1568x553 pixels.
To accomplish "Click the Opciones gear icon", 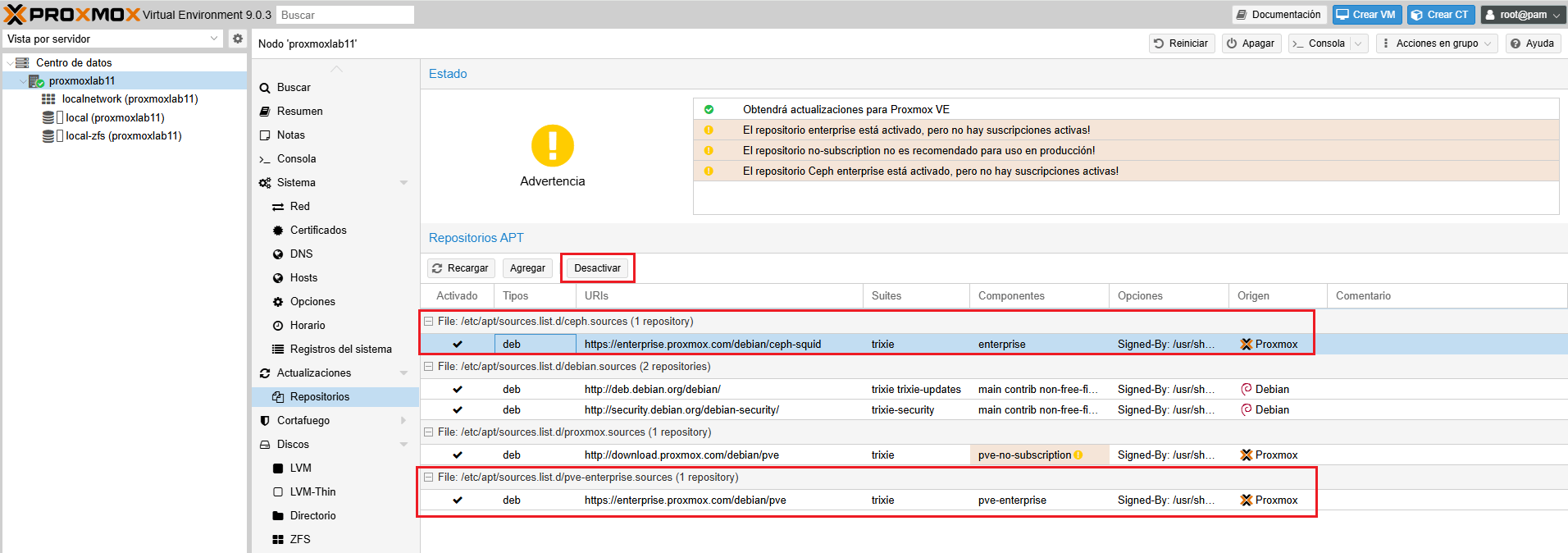I will point(278,302).
